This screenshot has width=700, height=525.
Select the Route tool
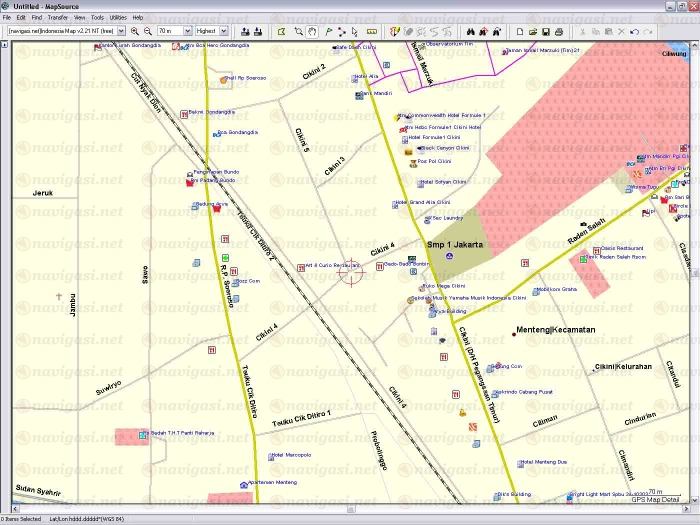pyautogui.click(x=342, y=31)
